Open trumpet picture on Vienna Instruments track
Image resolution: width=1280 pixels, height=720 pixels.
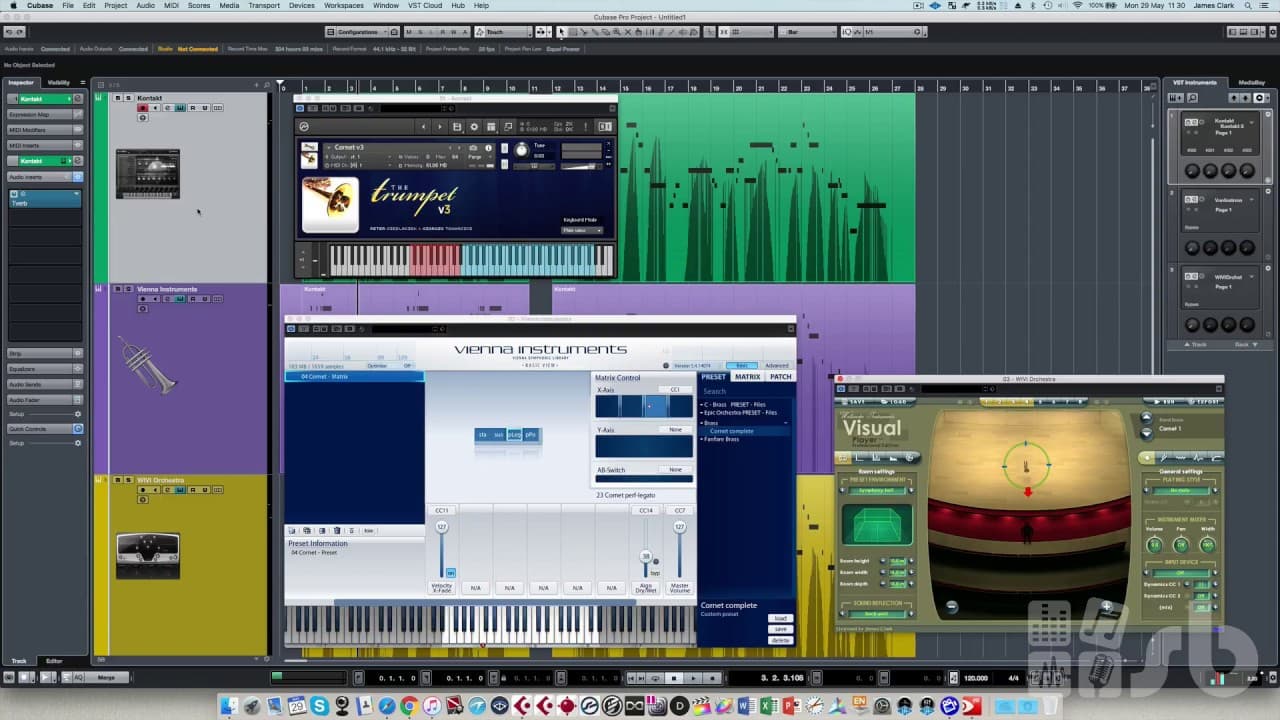148,365
